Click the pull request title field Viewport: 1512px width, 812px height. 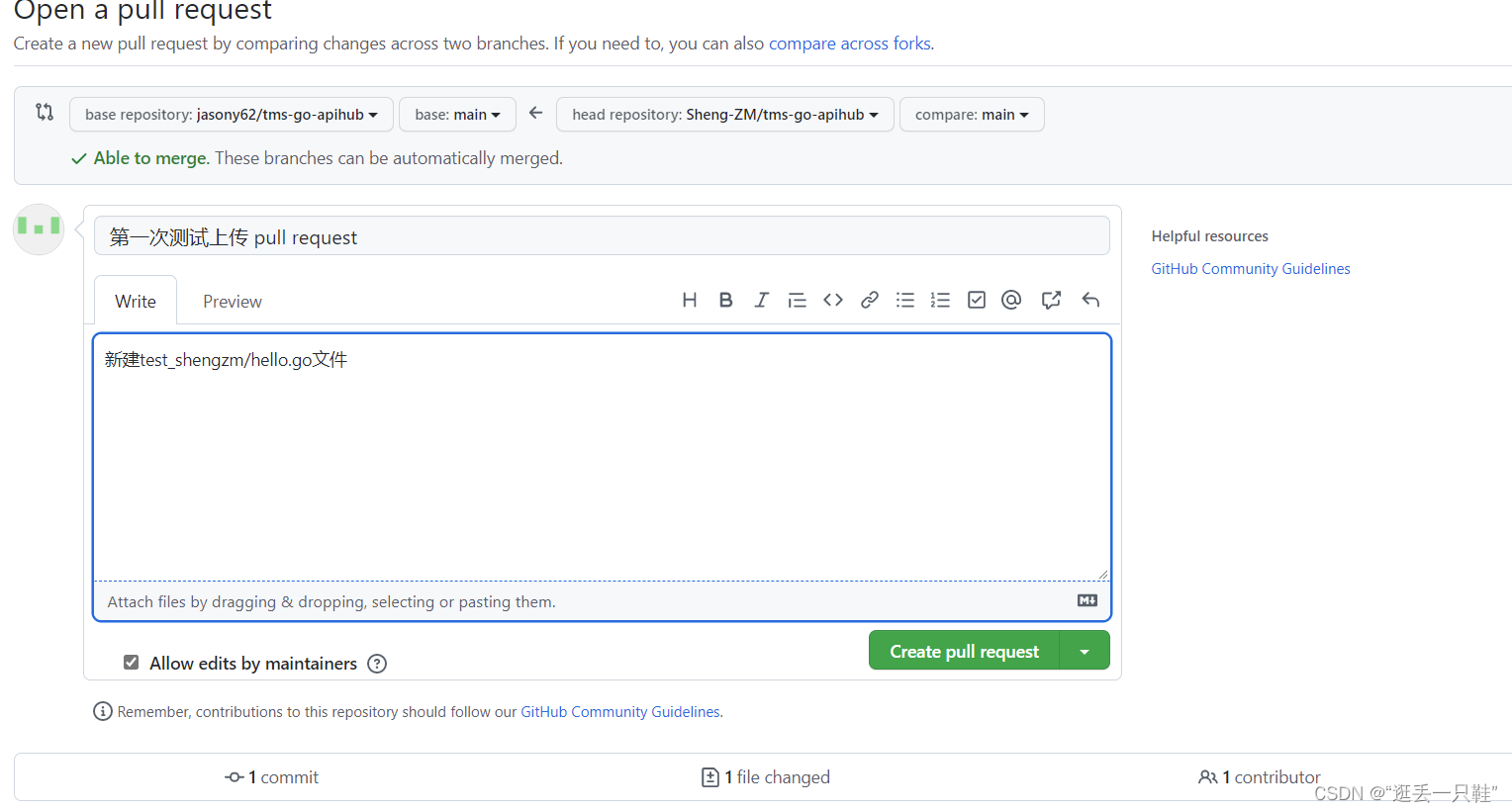[x=602, y=236]
